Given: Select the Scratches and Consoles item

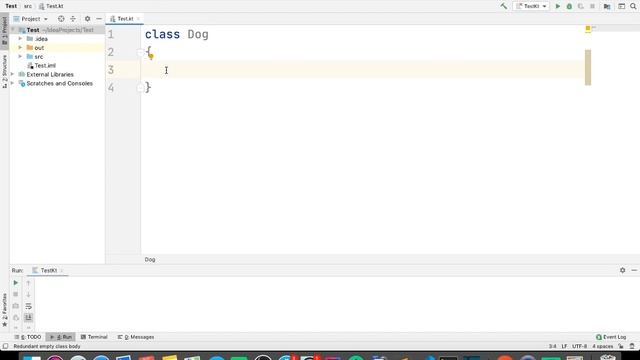Looking at the screenshot, I should (56, 83).
